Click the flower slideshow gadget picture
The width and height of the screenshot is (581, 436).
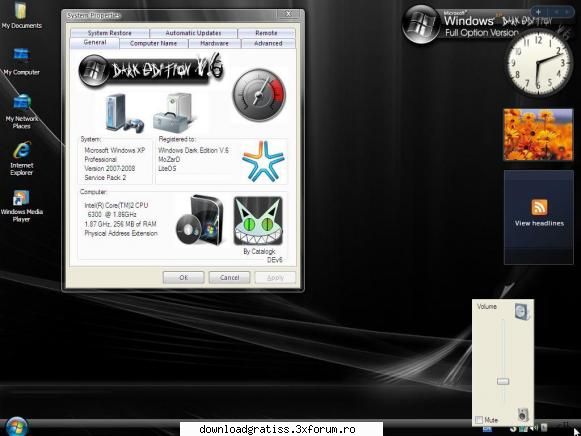[538, 135]
